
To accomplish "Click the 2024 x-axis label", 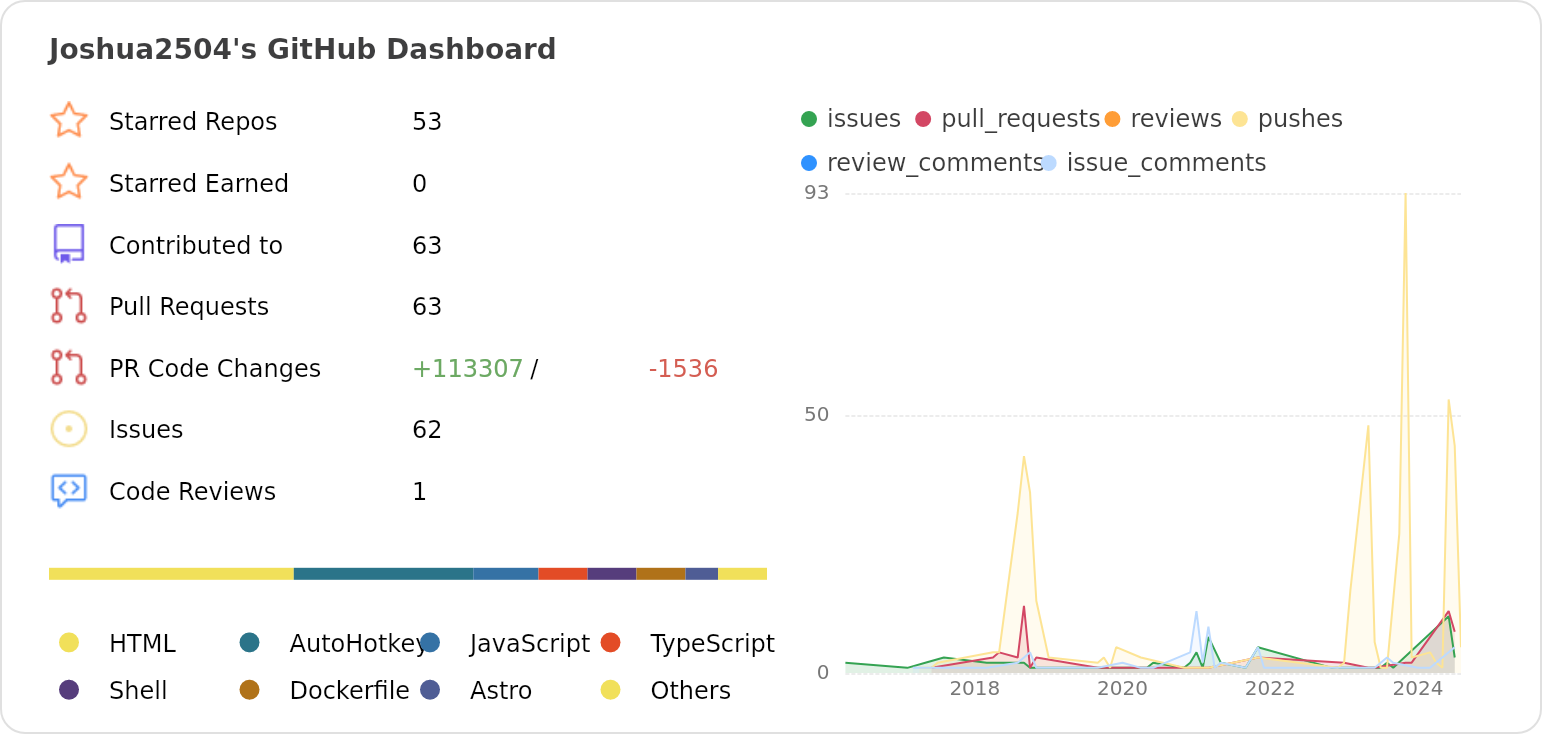I will (x=1418, y=689).
